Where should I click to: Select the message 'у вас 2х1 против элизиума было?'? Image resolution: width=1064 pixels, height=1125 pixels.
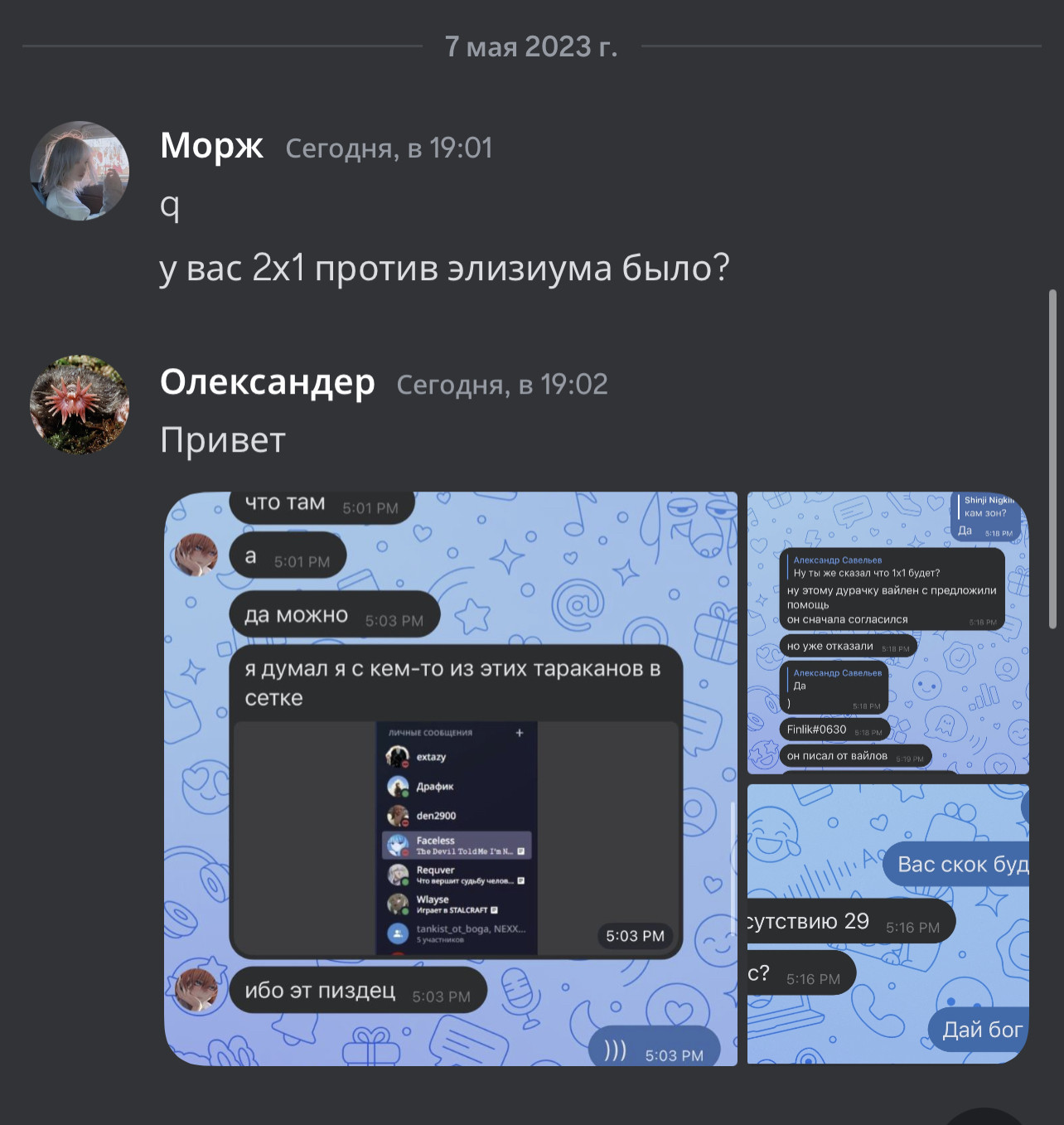click(444, 269)
